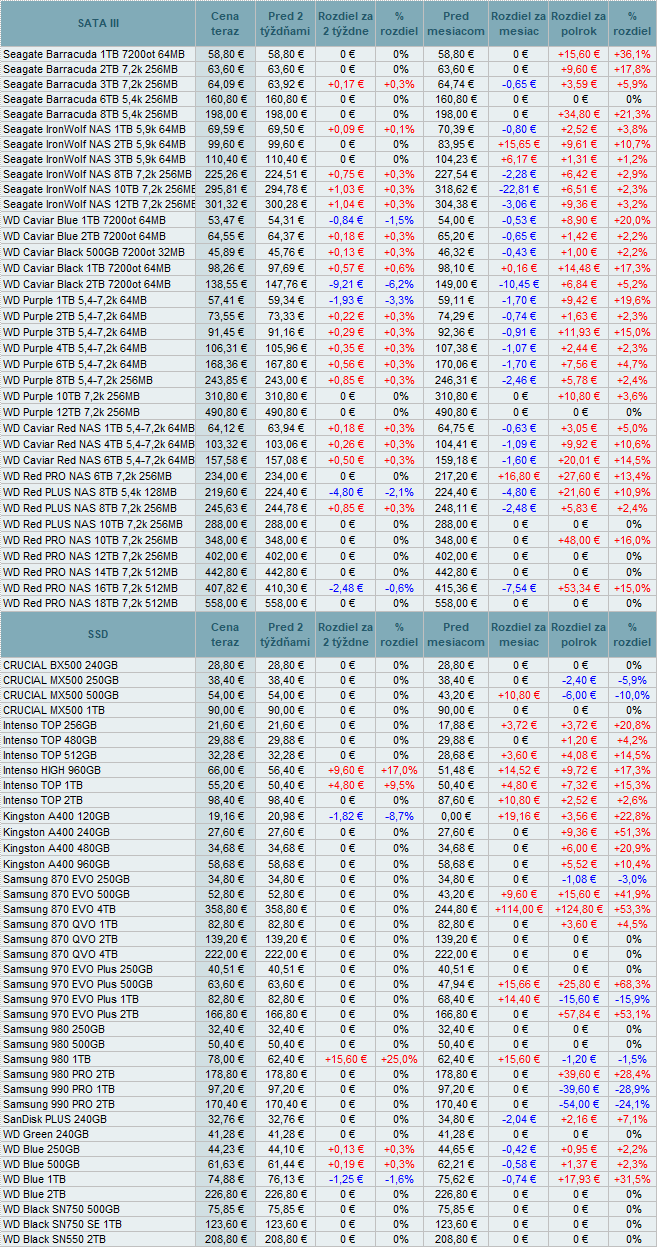Click the 558,00 € current price of Red PRO 18TB
The image size is (657, 1247).
(x=225, y=604)
